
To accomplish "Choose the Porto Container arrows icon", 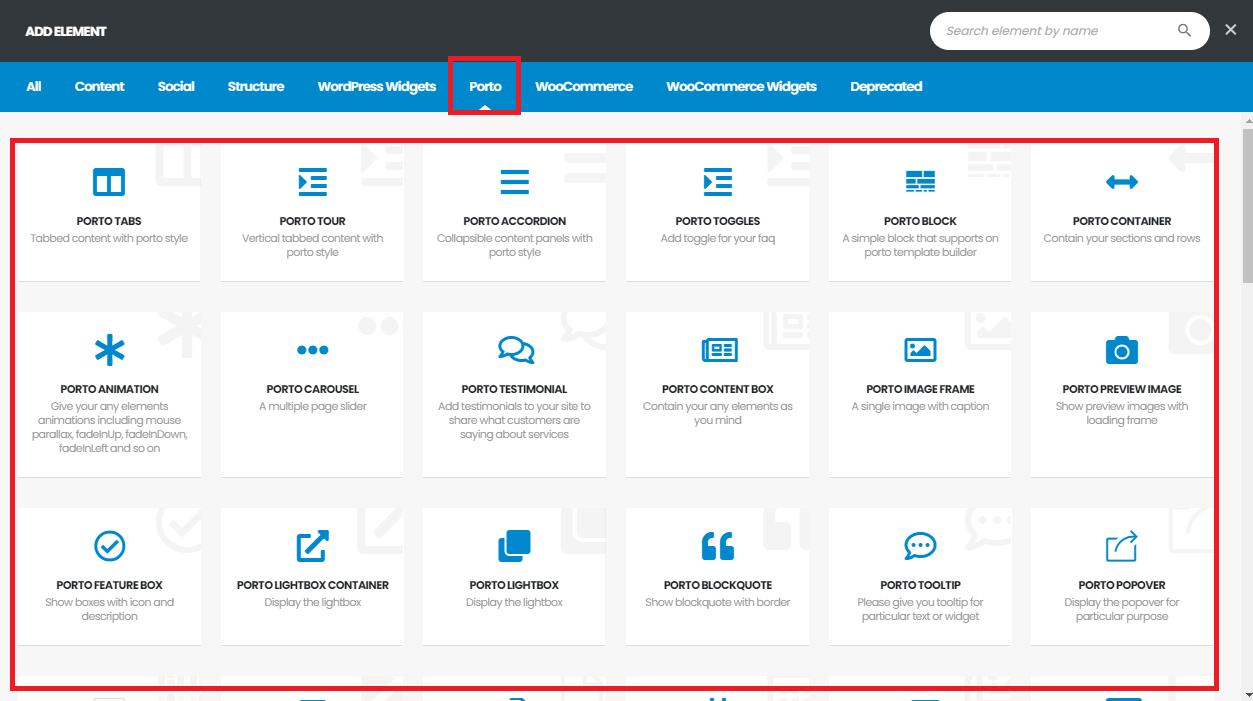I will click(x=1122, y=182).
